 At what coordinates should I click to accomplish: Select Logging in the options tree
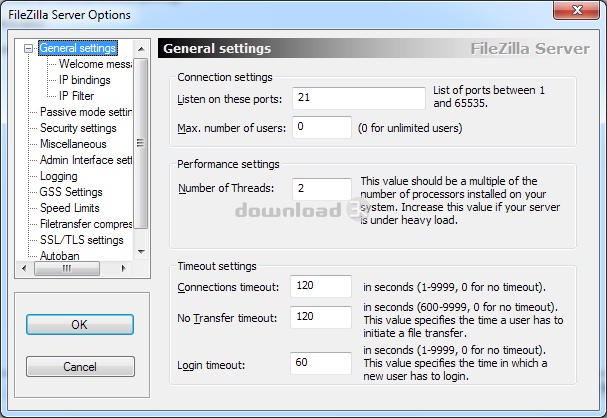(58, 176)
